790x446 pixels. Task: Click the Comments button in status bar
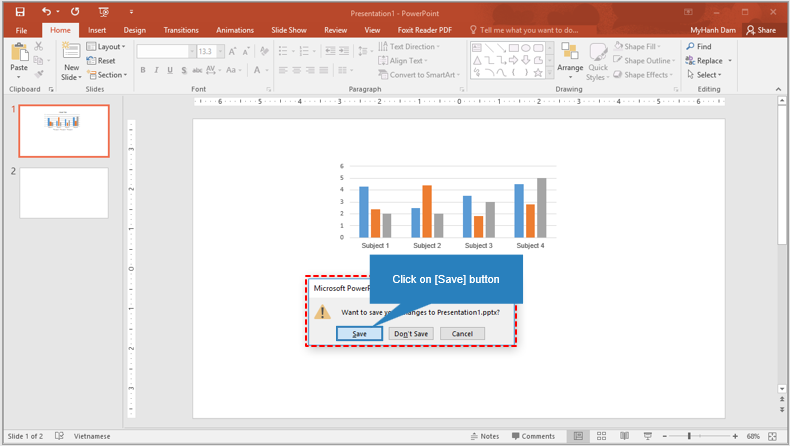[533, 436]
